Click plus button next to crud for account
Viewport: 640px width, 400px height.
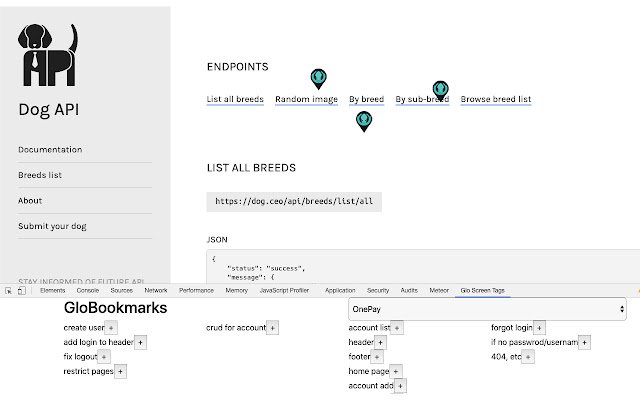[272, 328]
